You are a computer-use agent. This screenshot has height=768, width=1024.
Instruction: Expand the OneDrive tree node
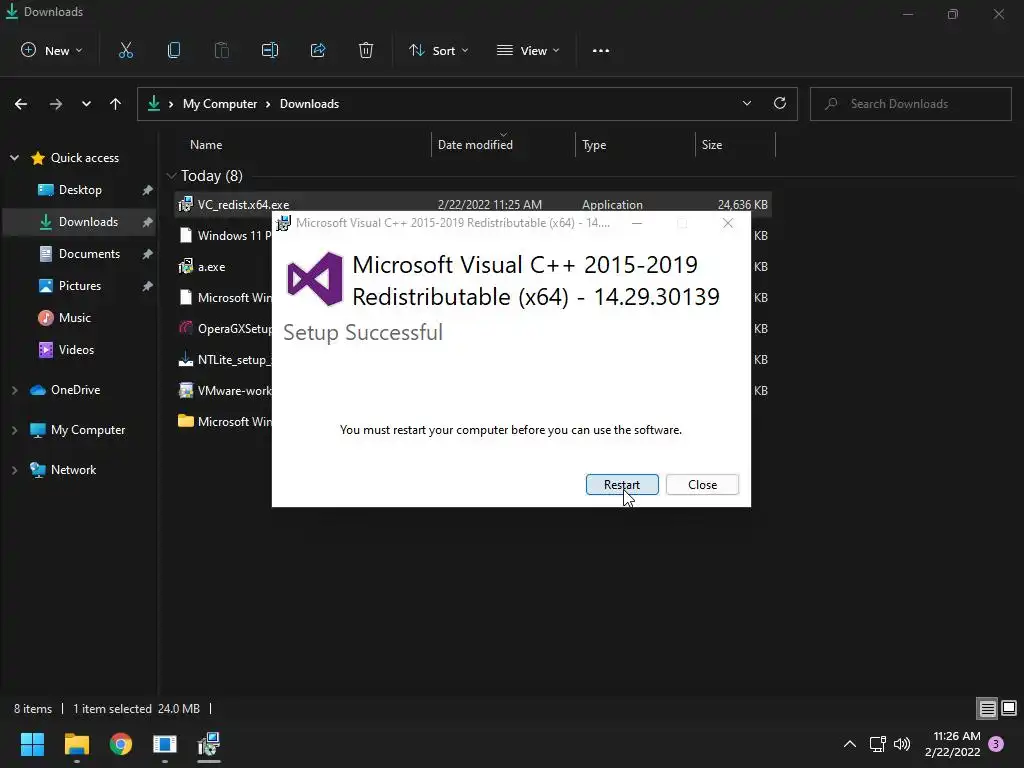(14, 390)
